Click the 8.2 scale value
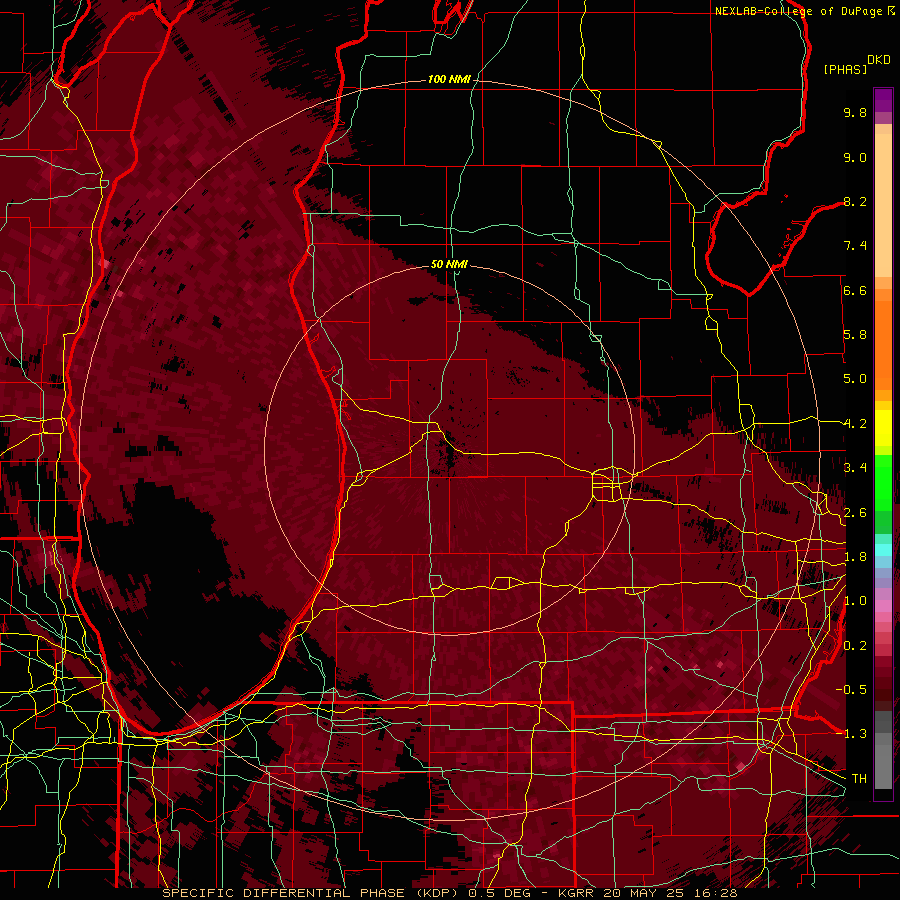Screen dimensions: 900x900 point(855,201)
